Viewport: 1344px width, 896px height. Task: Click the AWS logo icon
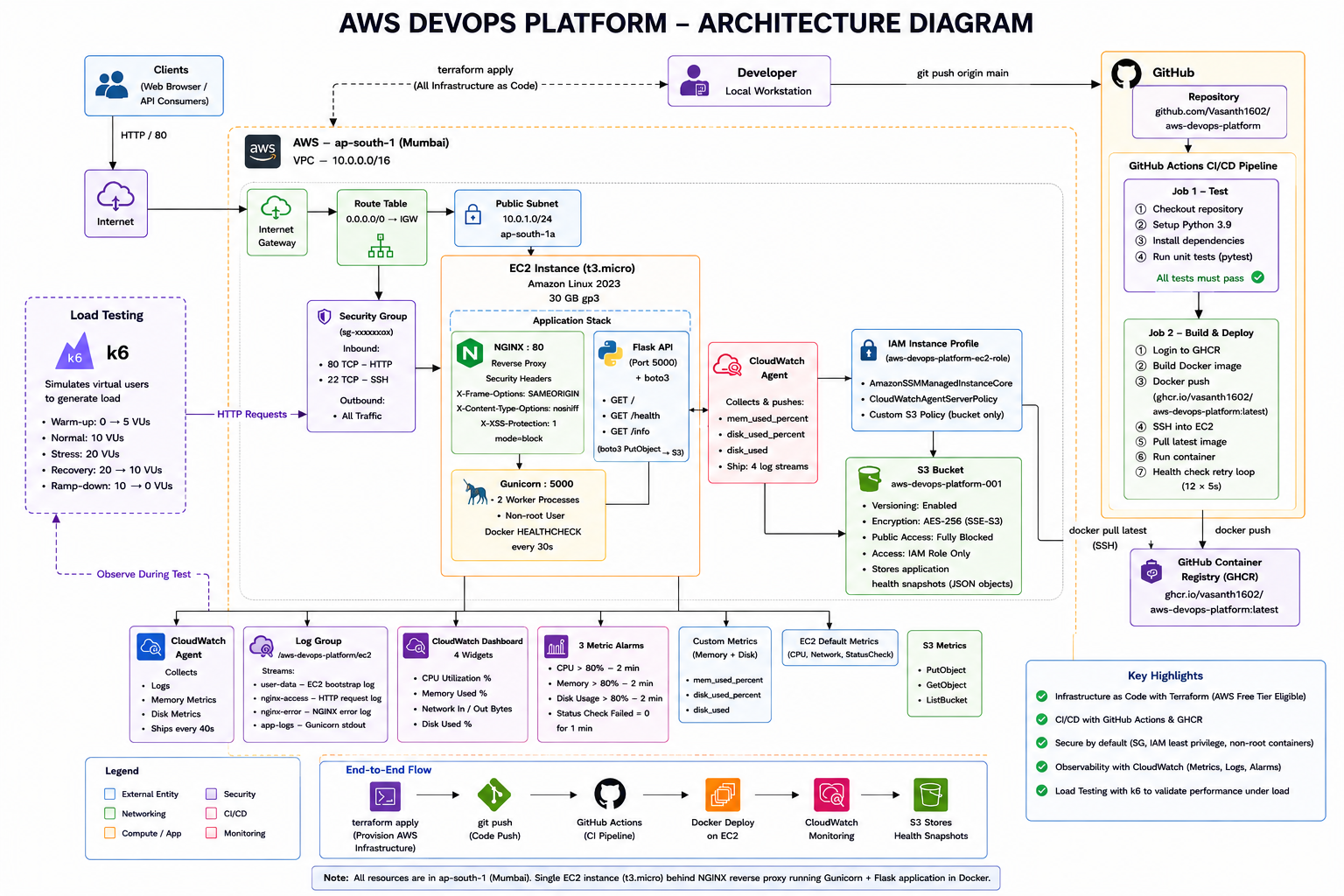pyautogui.click(x=262, y=150)
